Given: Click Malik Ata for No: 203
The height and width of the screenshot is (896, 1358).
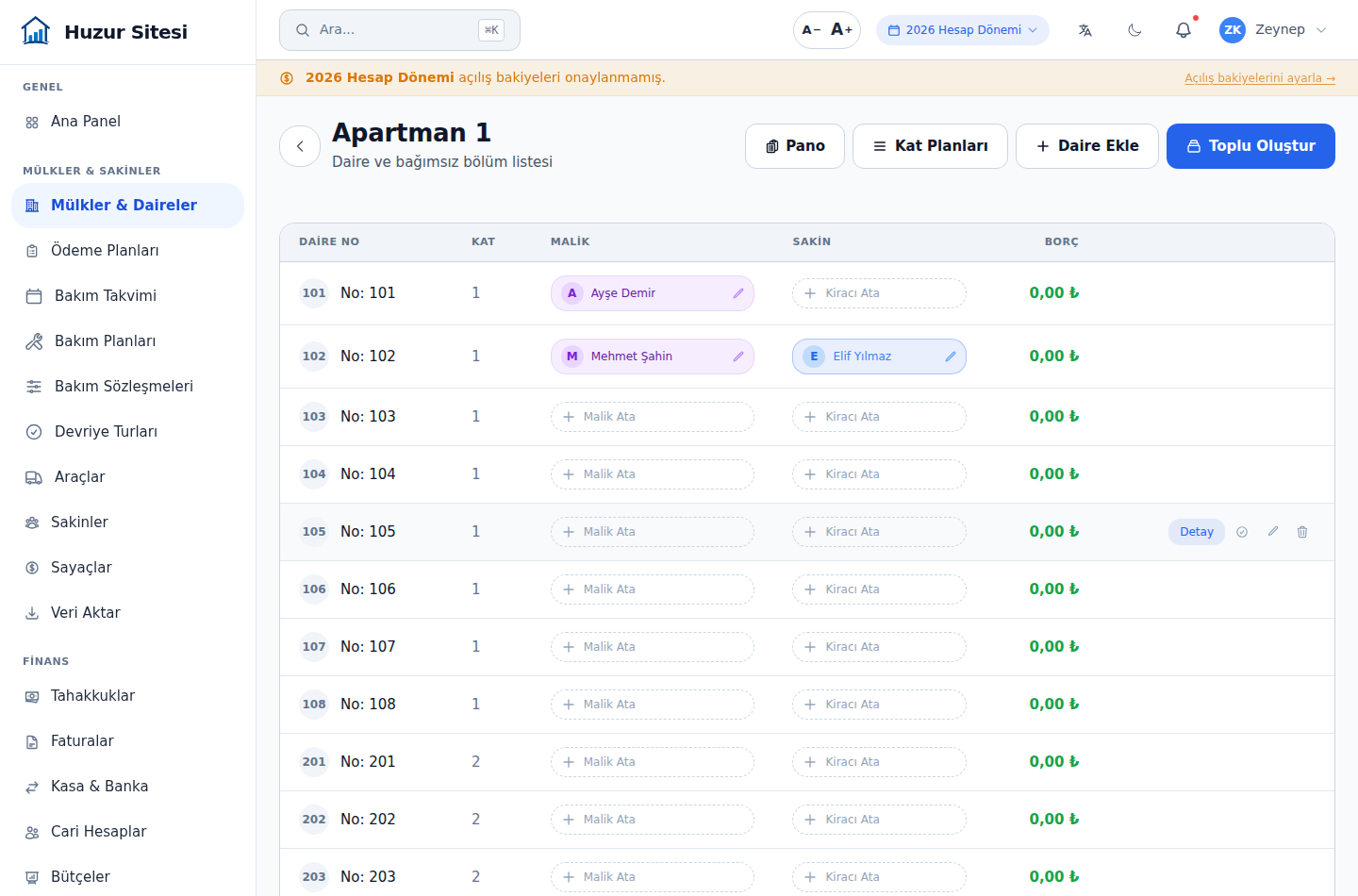Looking at the screenshot, I should (653, 877).
